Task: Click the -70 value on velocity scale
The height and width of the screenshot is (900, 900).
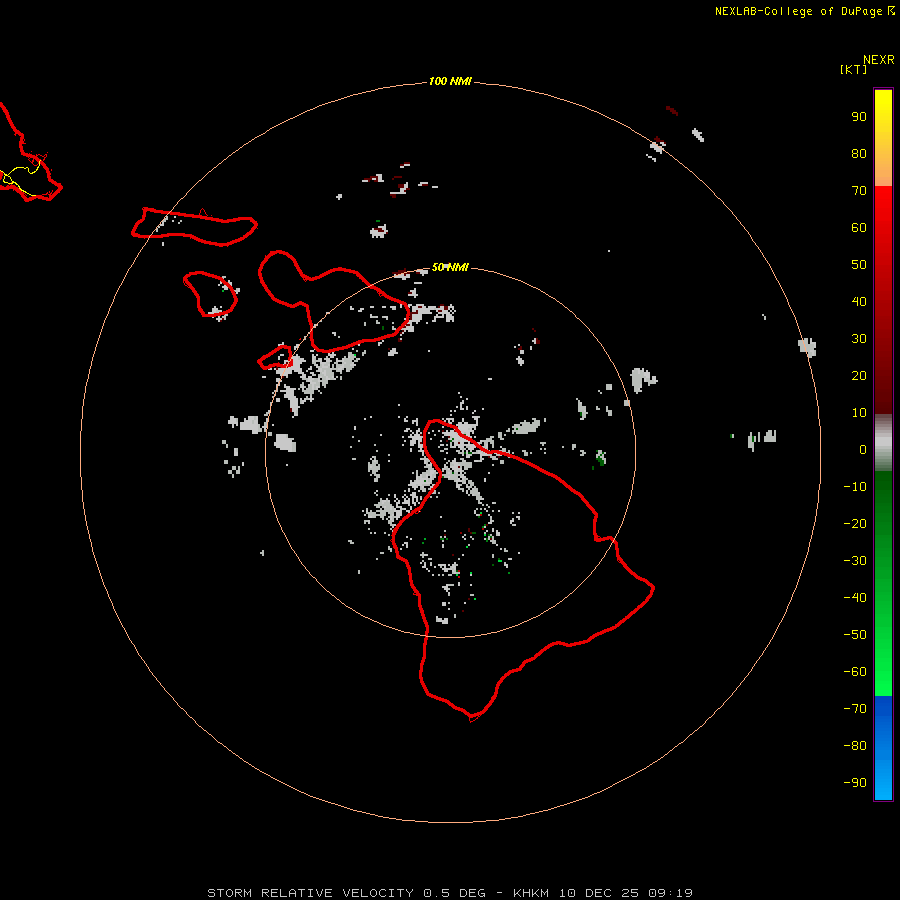Action: click(855, 709)
